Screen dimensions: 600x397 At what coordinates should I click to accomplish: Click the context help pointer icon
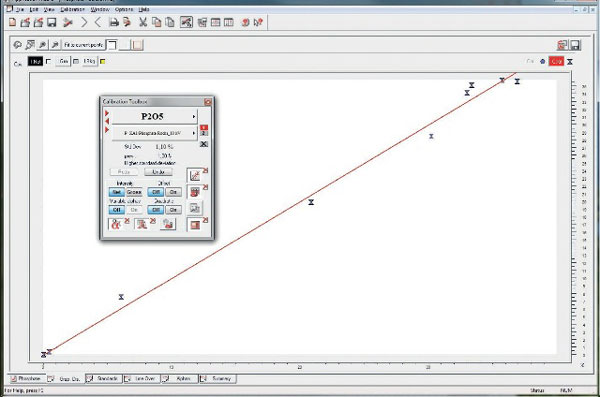coord(258,23)
